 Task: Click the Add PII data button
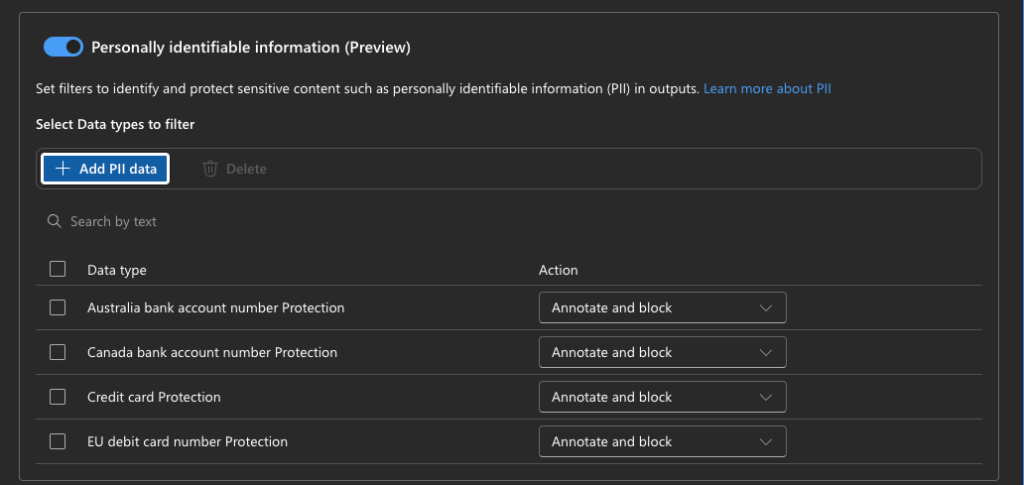(x=105, y=169)
